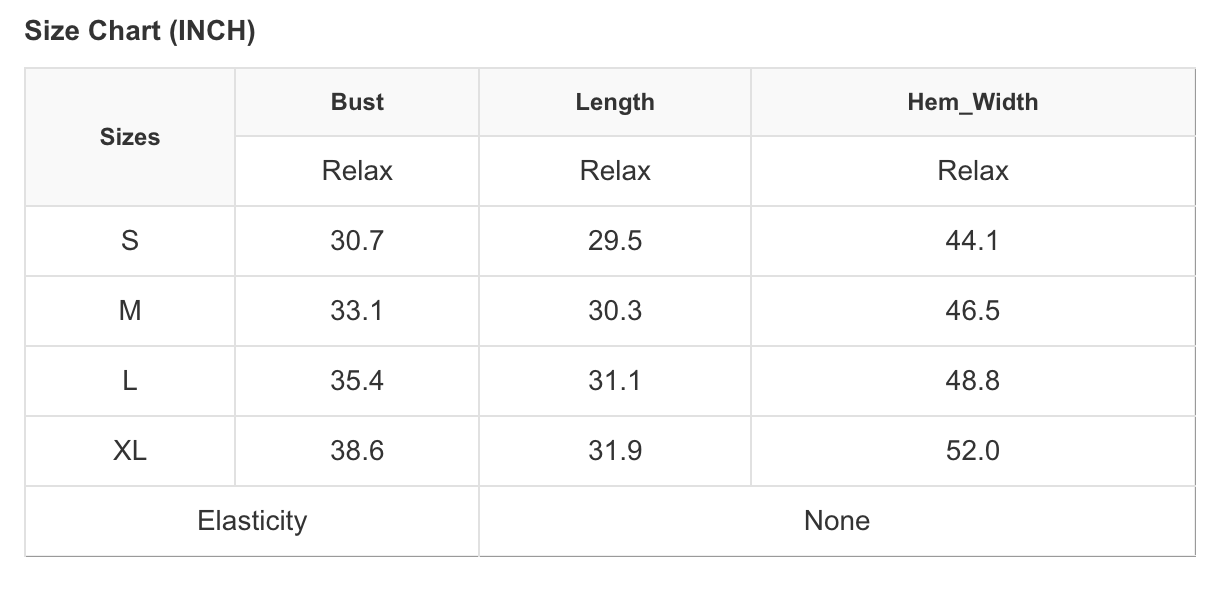Click the 29.5 length value
The width and height of the screenshot is (1218, 600).
coord(615,241)
